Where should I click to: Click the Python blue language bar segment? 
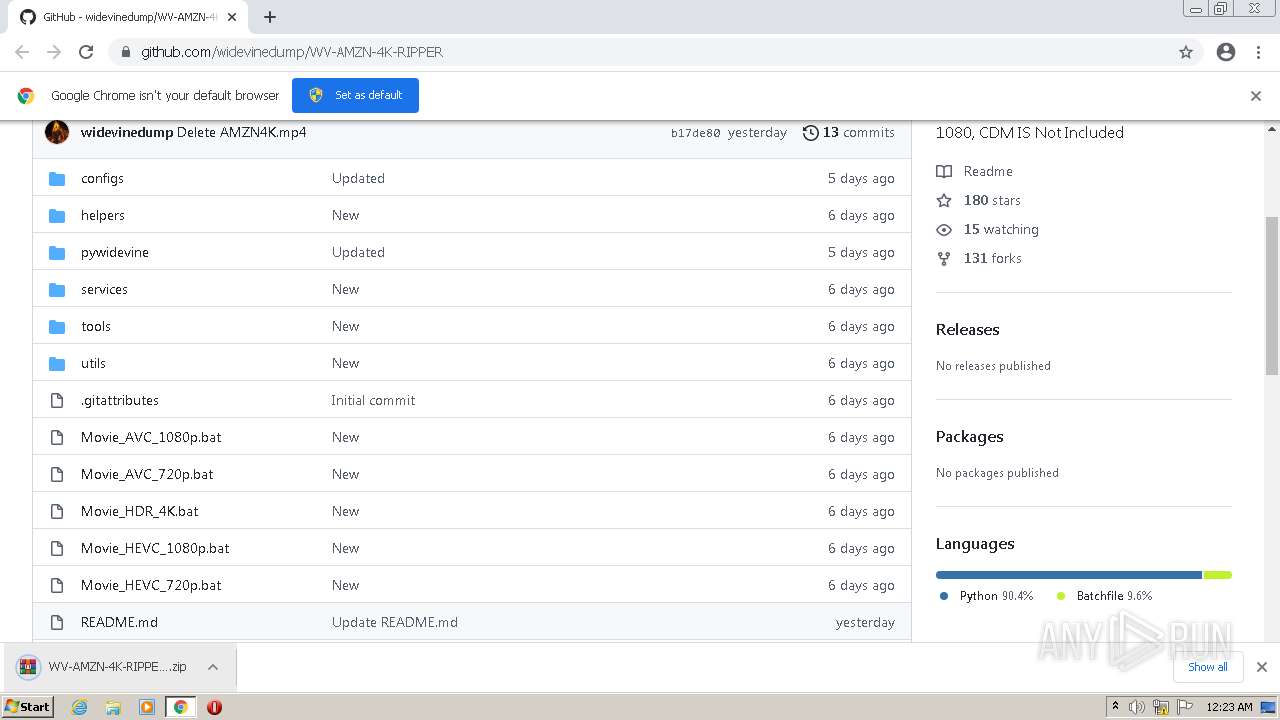(1069, 575)
